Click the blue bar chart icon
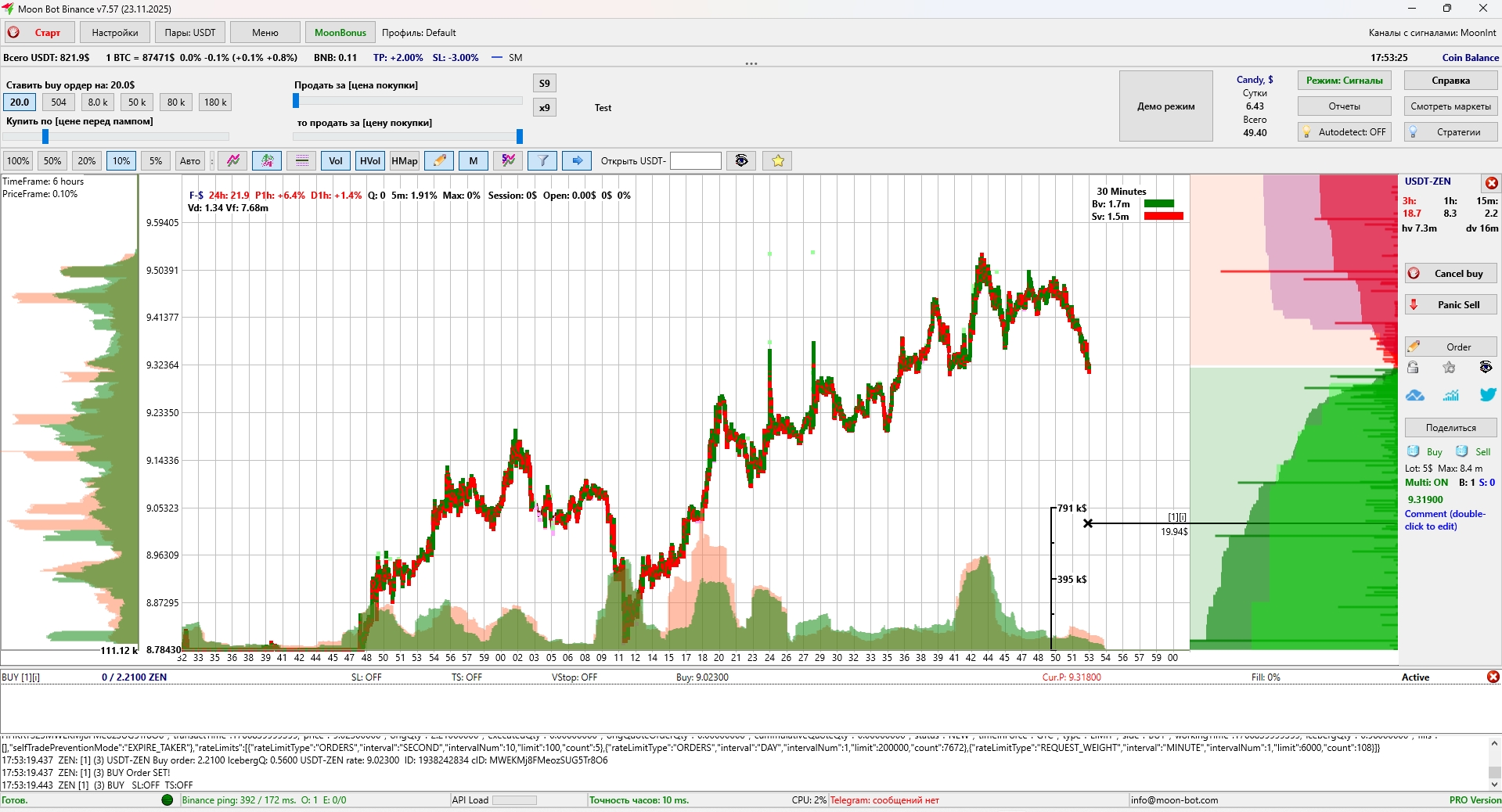The height and width of the screenshot is (812, 1502). pos(1450,395)
